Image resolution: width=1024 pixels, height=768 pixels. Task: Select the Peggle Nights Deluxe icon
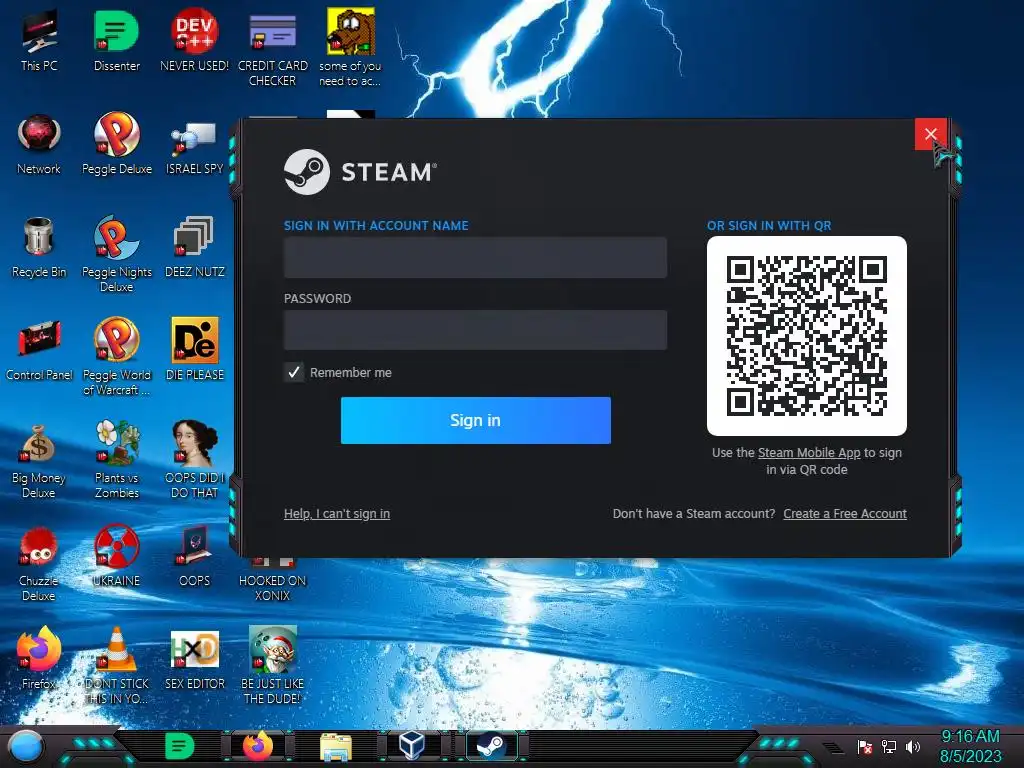(x=116, y=253)
